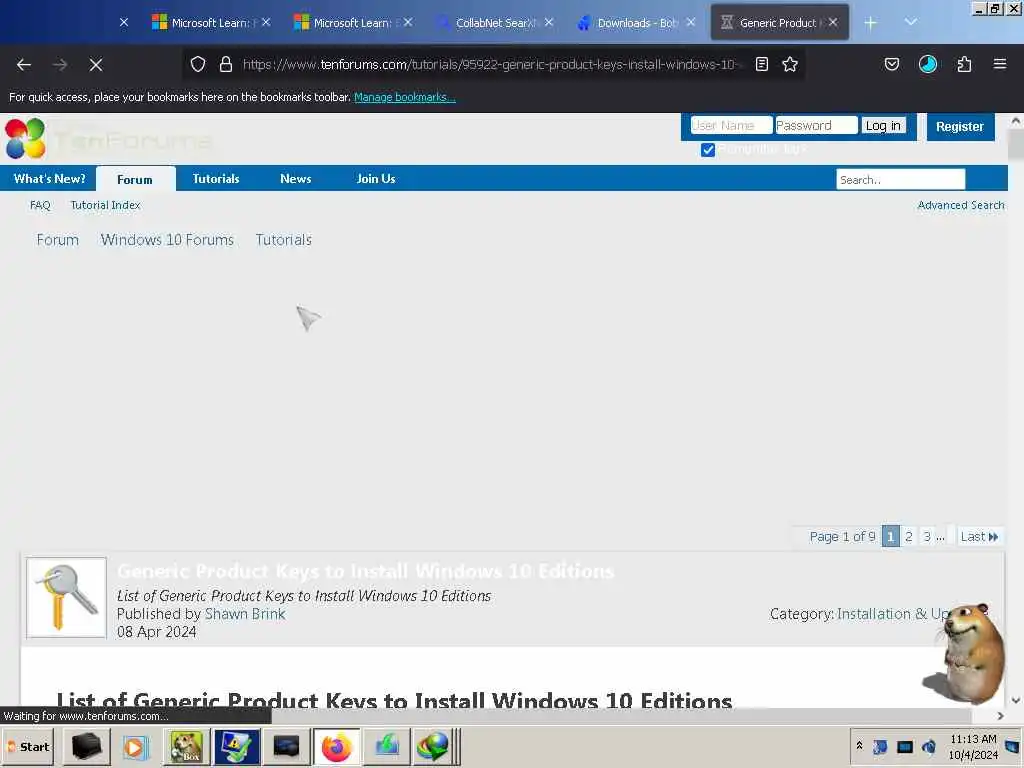Toggle reader view icon in address bar

tap(761, 64)
